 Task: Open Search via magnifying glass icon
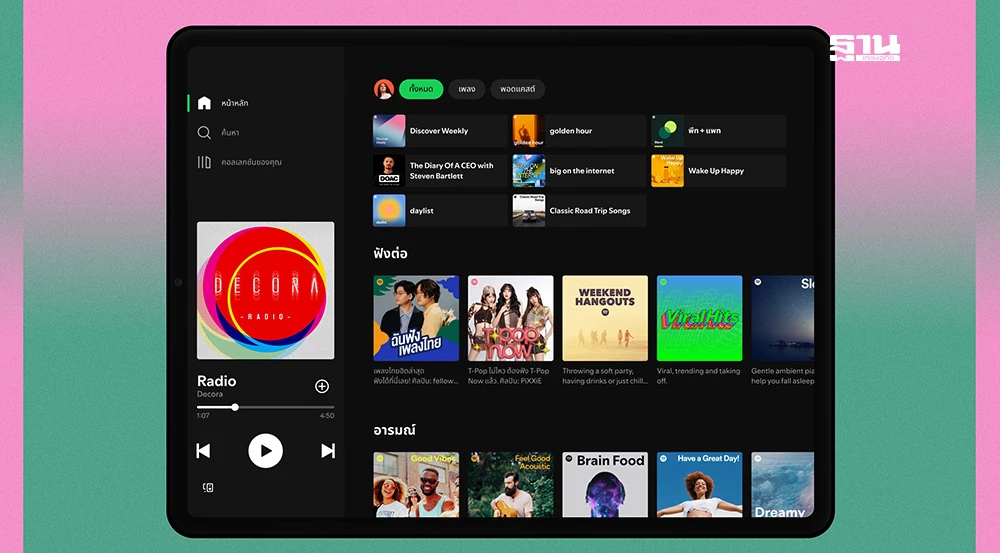point(204,132)
